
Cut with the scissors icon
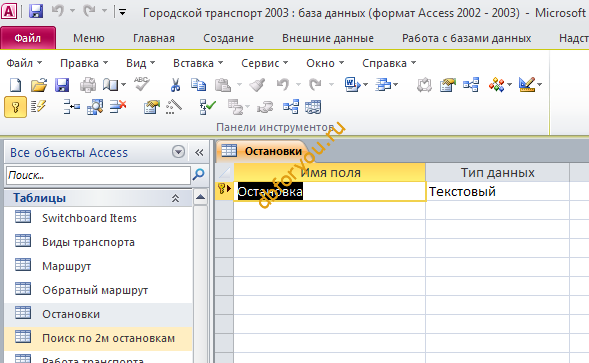coord(175,85)
